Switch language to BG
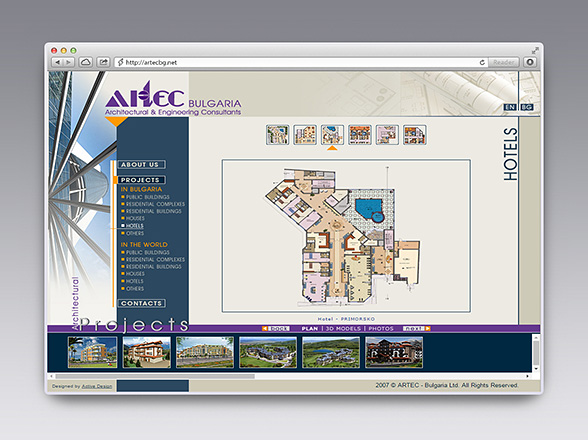588x440 pixels. (x=527, y=107)
